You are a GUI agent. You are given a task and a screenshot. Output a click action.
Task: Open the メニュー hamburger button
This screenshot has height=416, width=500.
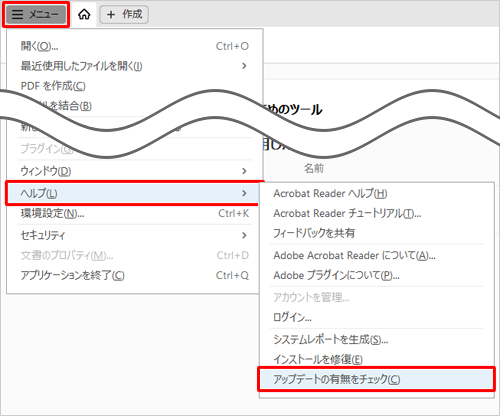[36, 14]
